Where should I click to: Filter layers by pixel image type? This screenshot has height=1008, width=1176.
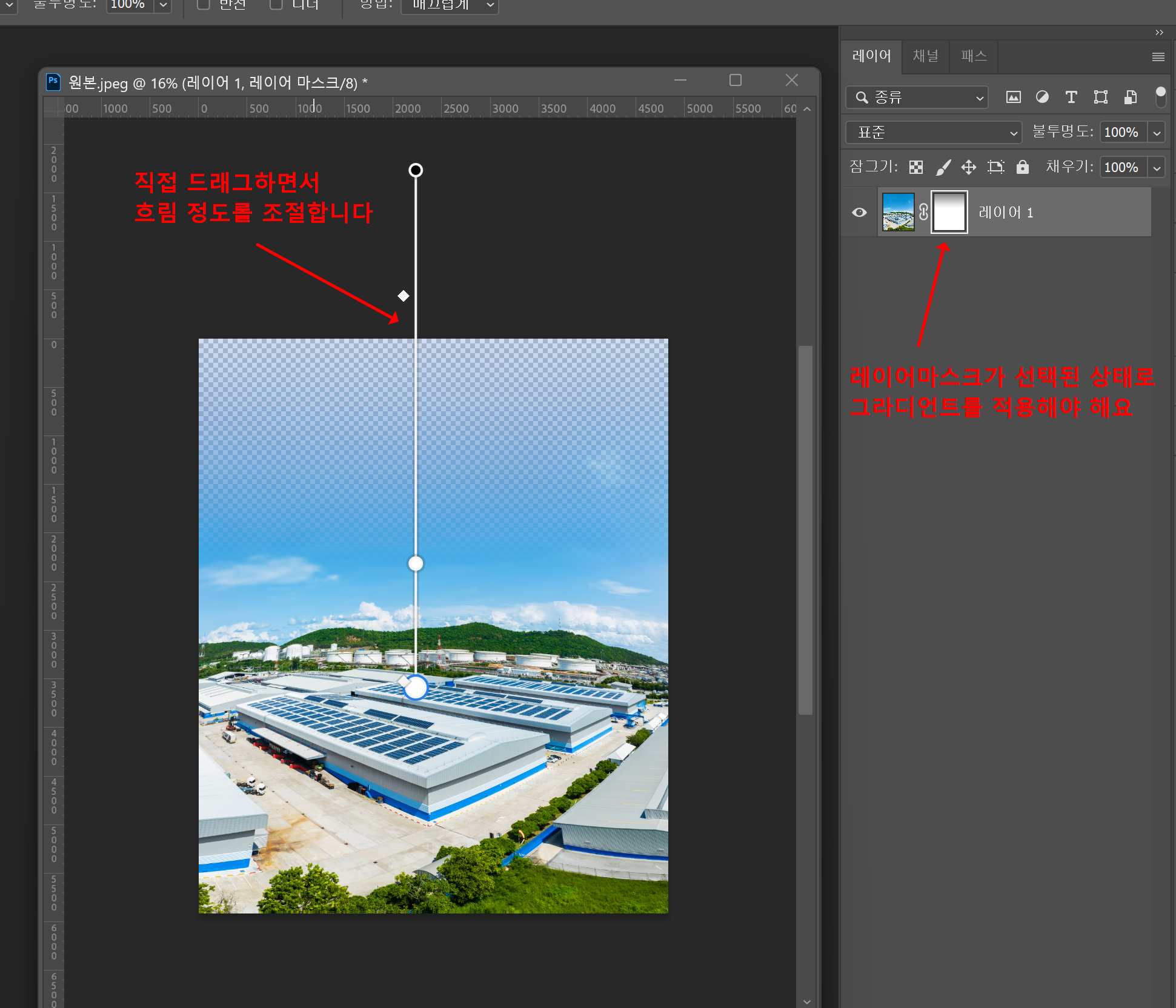click(1013, 97)
